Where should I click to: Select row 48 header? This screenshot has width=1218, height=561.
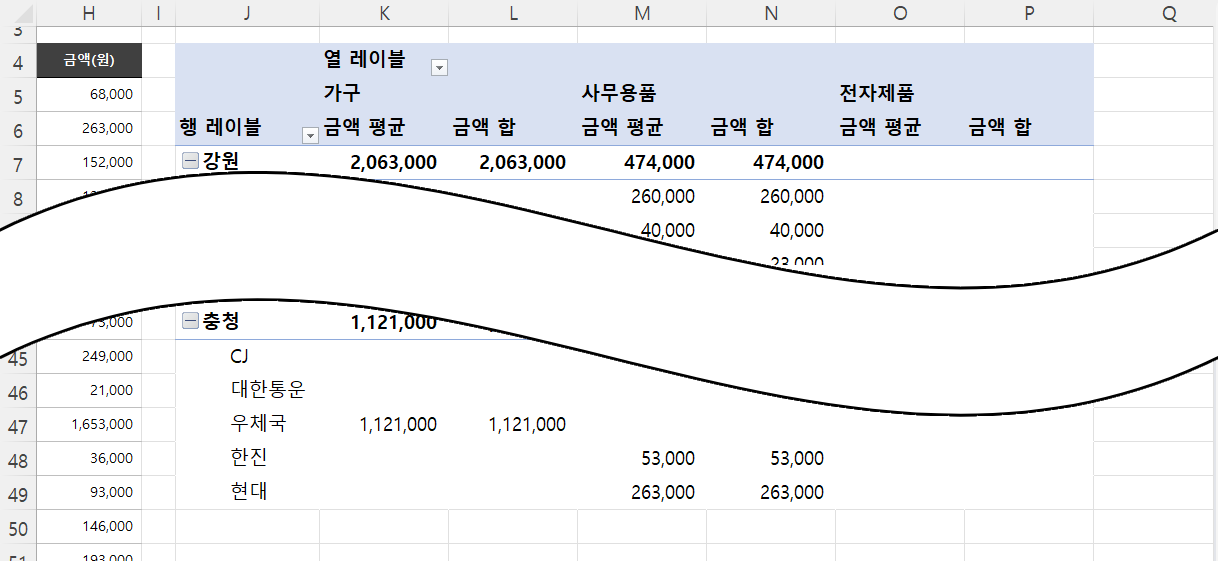(18, 461)
